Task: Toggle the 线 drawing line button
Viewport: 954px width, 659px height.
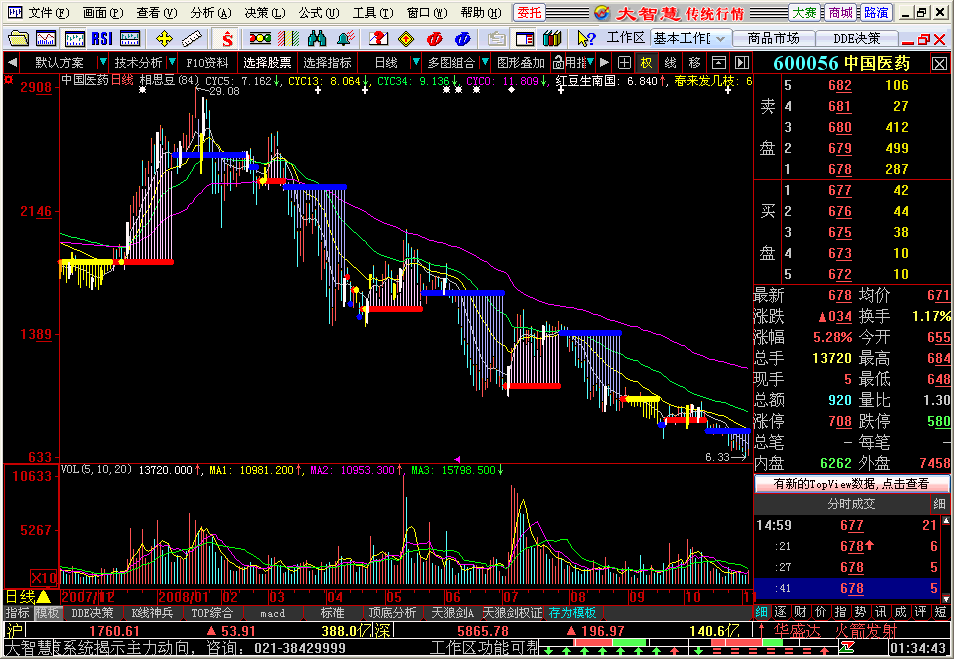Action: (670, 63)
